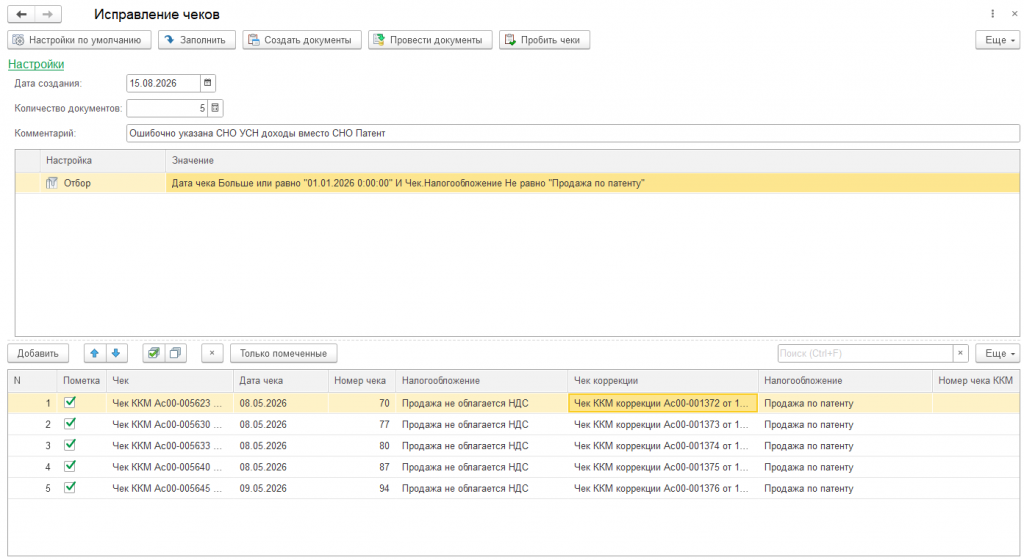
Task: Click Чек ККМ коррекции Ас00-001374 cell
Action: (x=663, y=446)
